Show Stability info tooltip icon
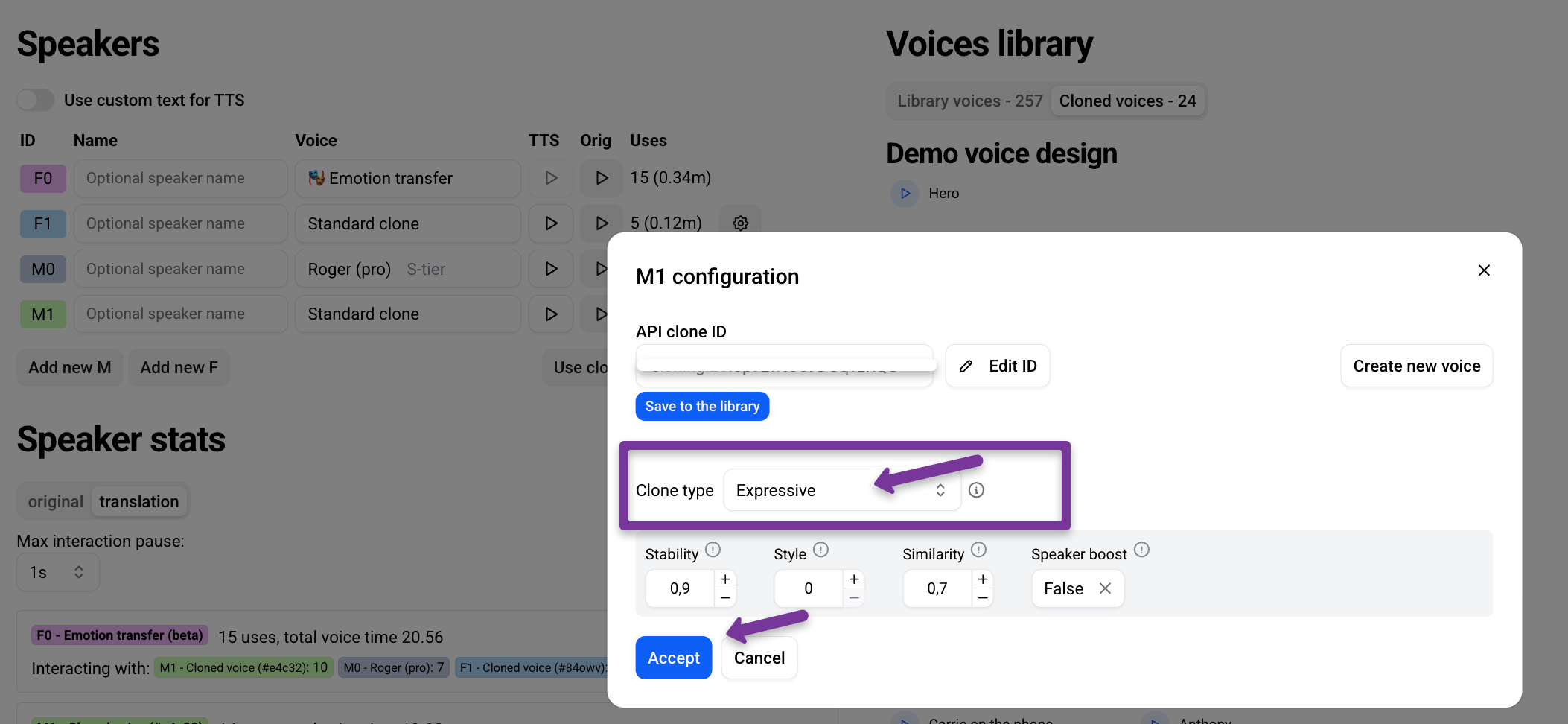Viewport: 1568px width, 724px height. (713, 550)
